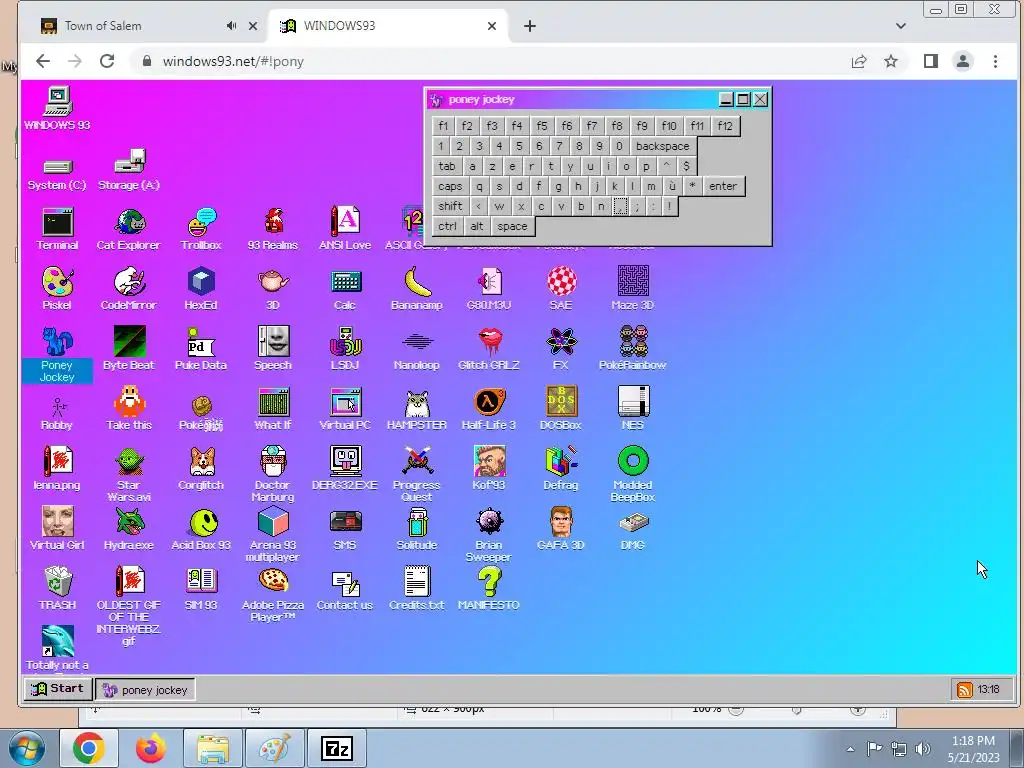Reload the page
Image resolution: width=1024 pixels, height=768 pixels.
(107, 61)
